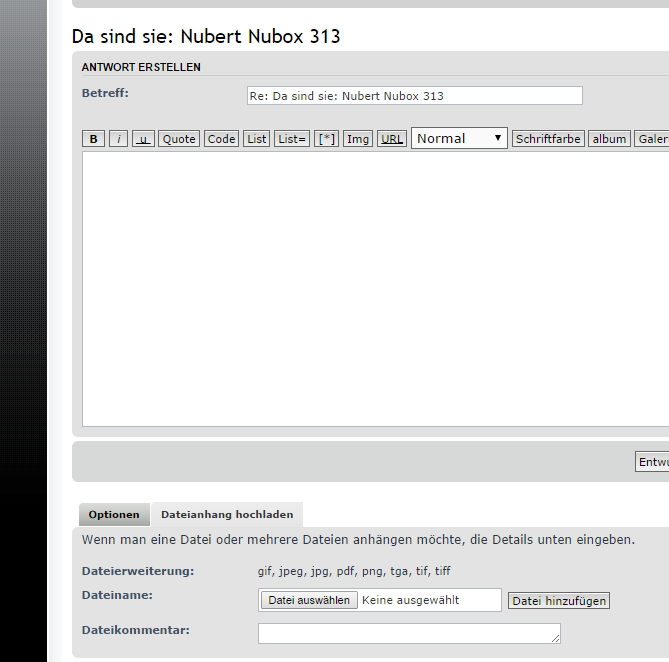Open the Schriftfarbe color picker

[x=548, y=139]
